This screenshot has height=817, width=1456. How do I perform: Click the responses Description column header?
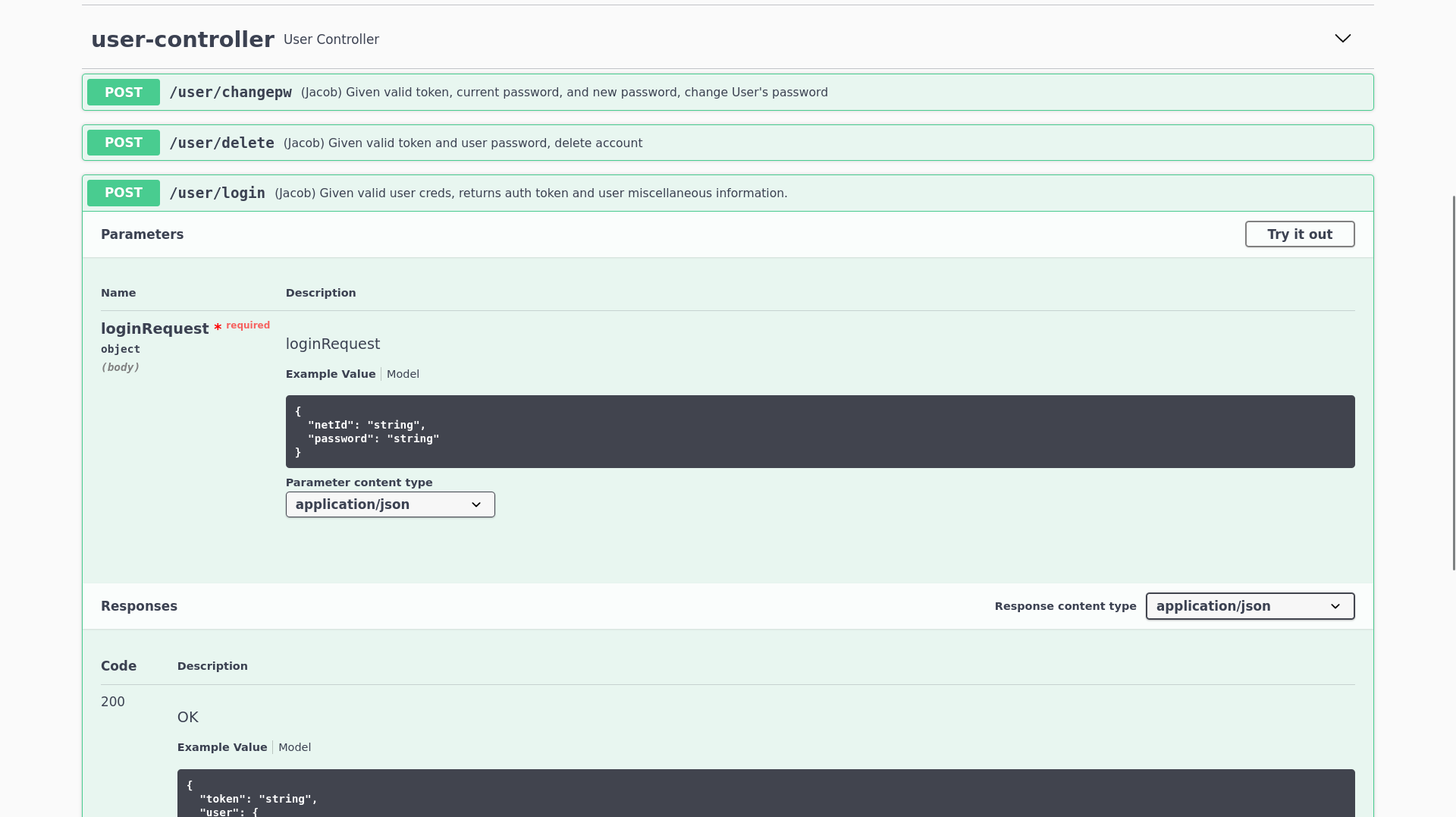coord(212,666)
